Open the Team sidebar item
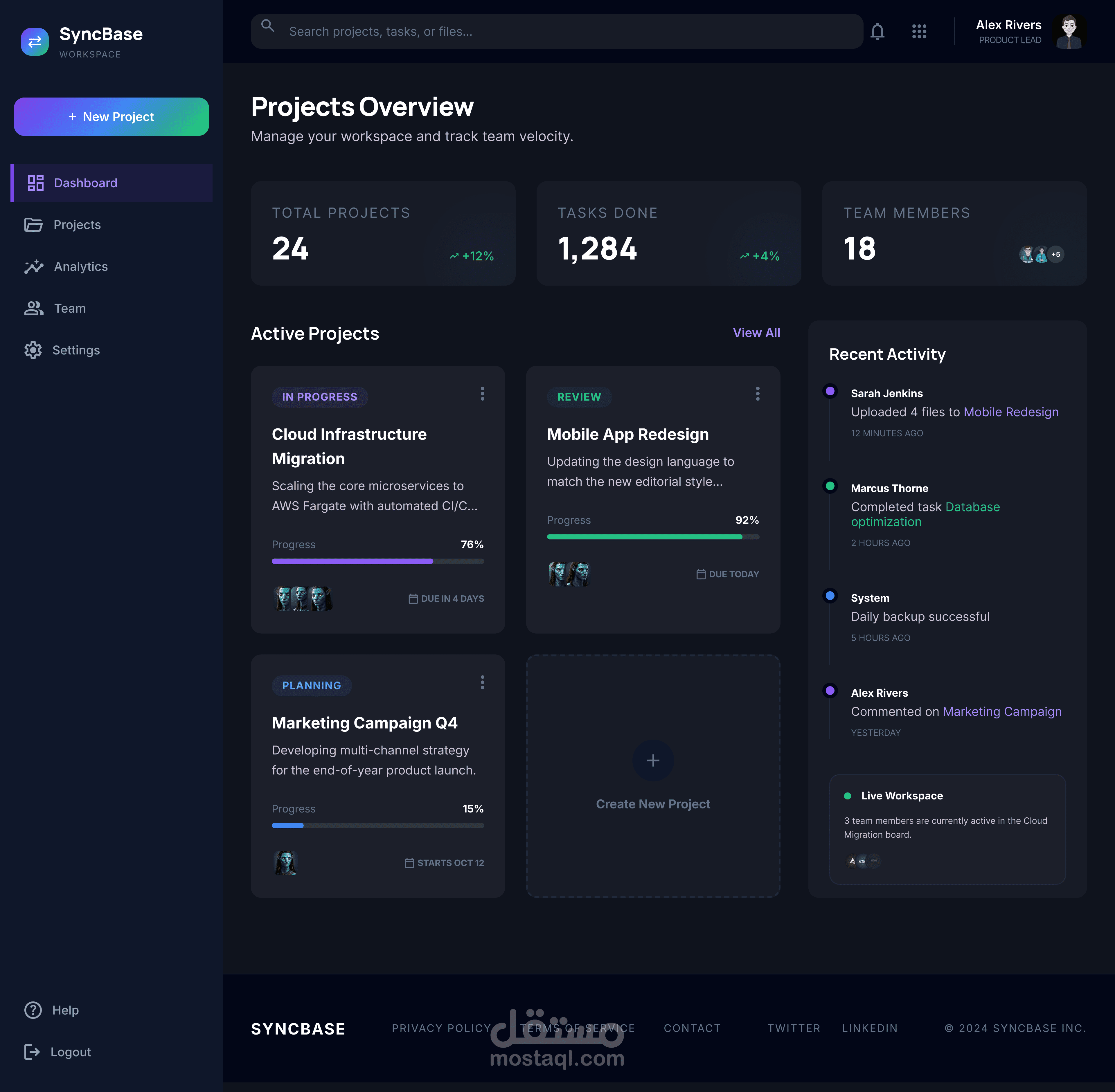The height and width of the screenshot is (1092, 1115). pos(69,309)
